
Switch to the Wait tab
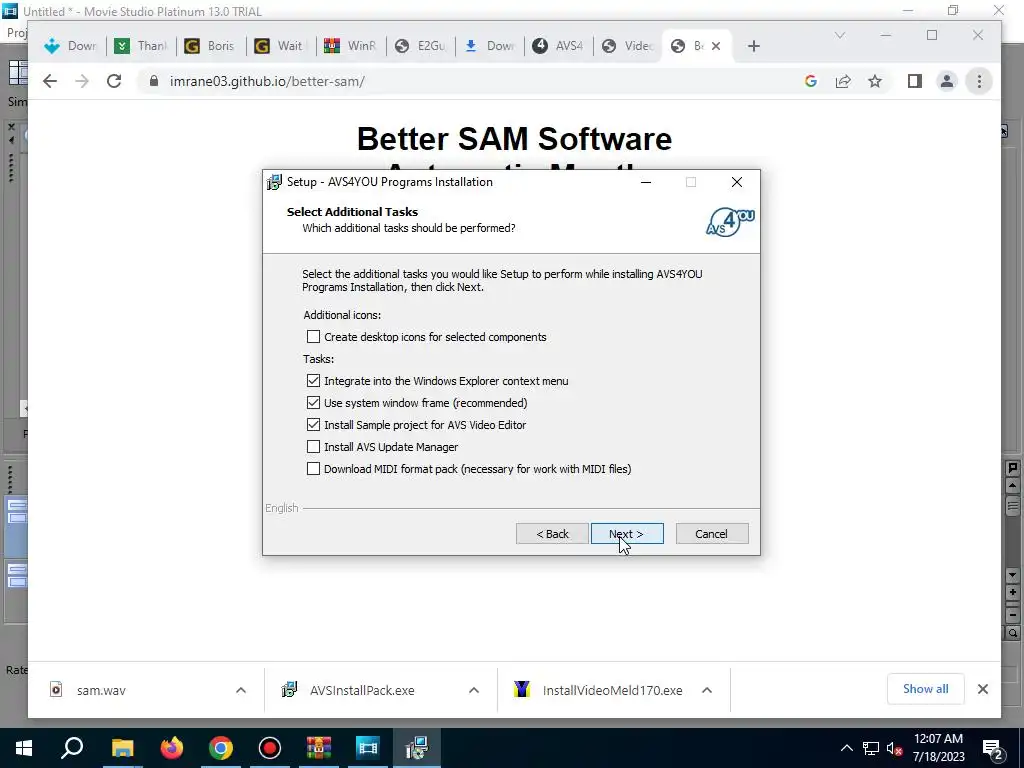point(280,46)
